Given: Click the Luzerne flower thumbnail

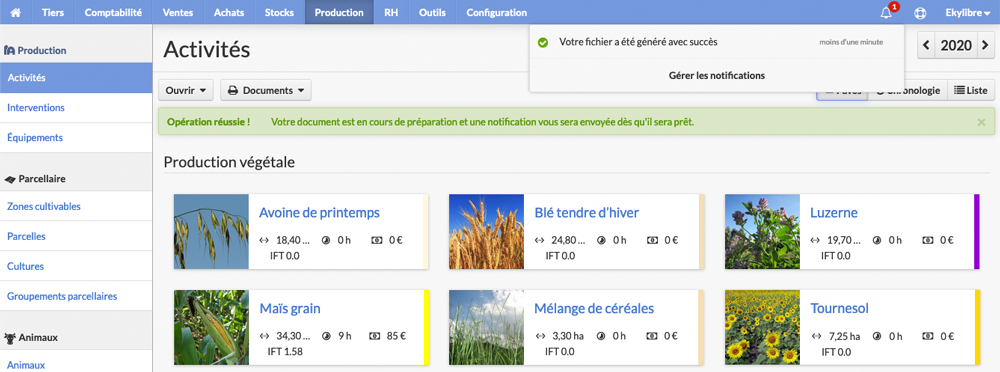Looking at the screenshot, I should 762,232.
